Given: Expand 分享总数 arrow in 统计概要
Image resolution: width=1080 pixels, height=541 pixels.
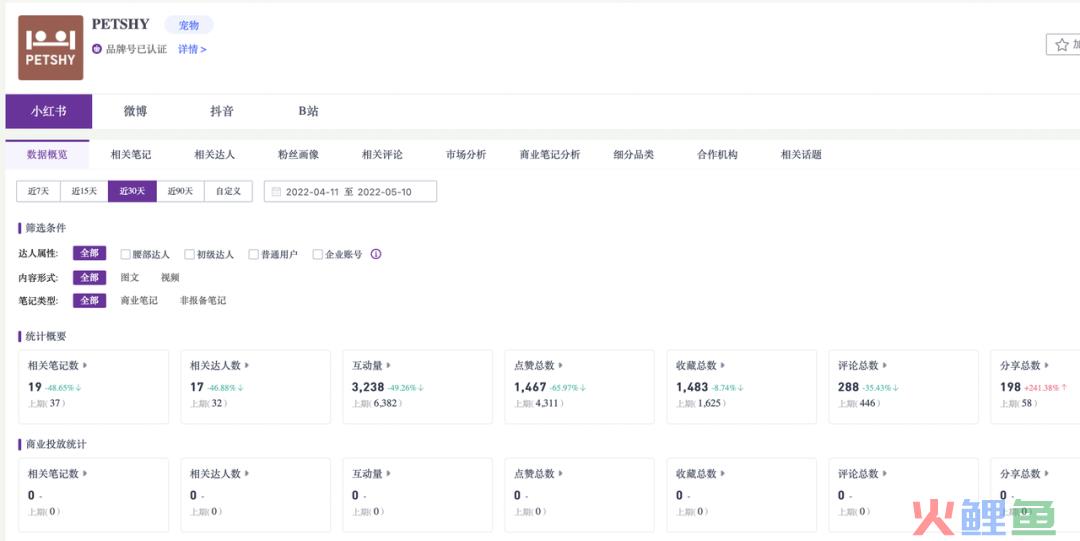Looking at the screenshot, I should click(1047, 366).
